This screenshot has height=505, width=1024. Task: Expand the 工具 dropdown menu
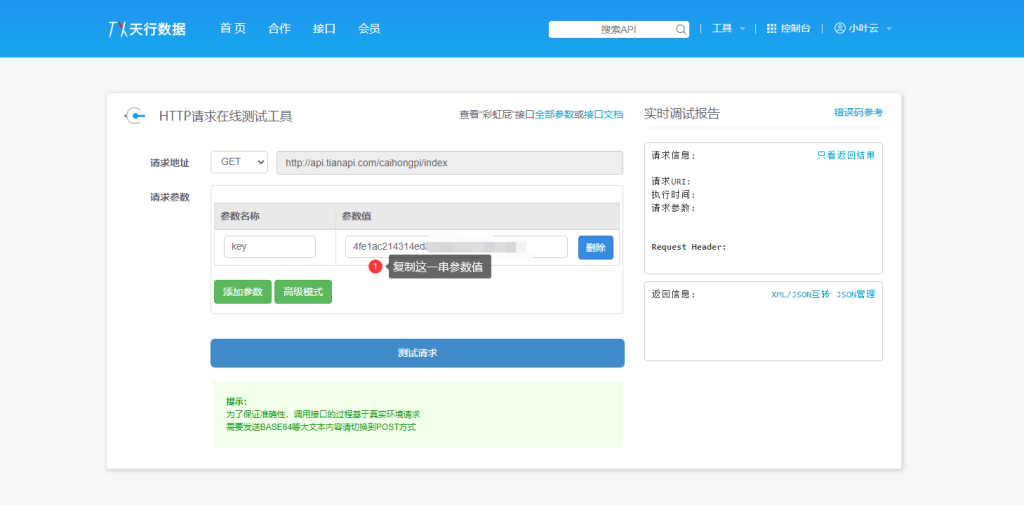(x=727, y=29)
